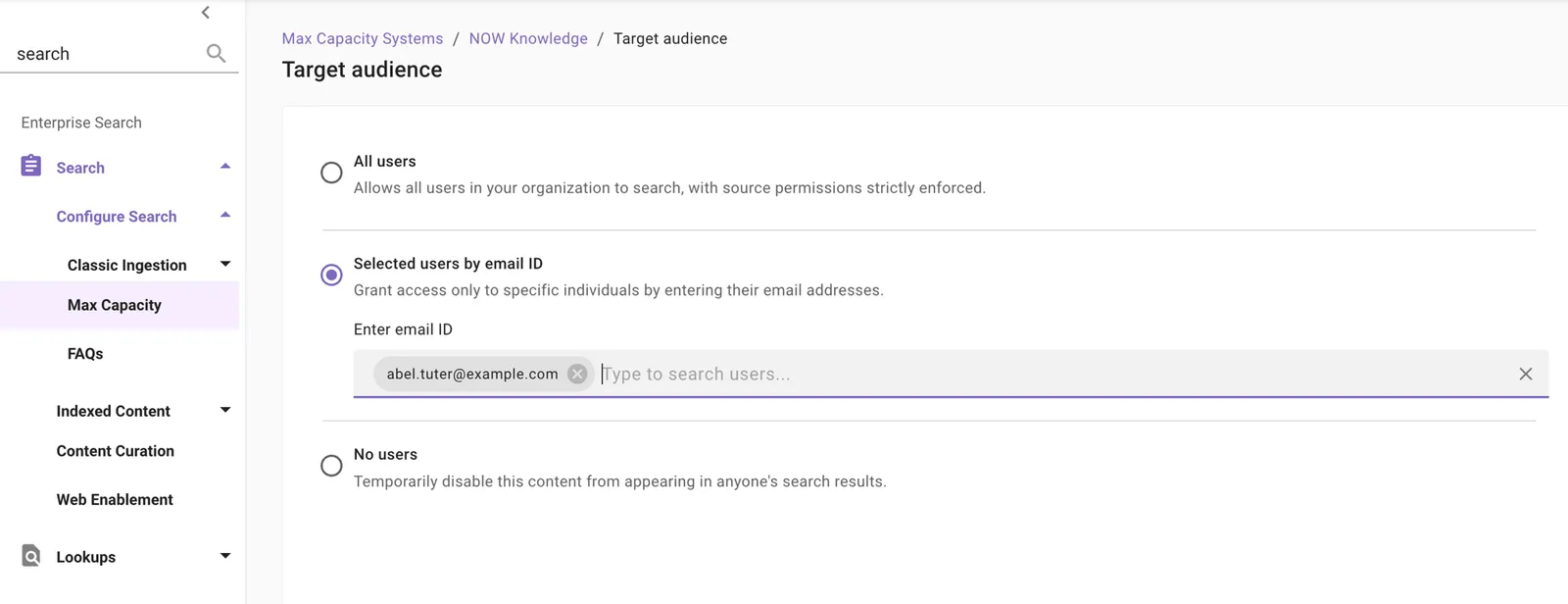Select the No users radio button
Screen dimensions: 1568x604
point(331,465)
